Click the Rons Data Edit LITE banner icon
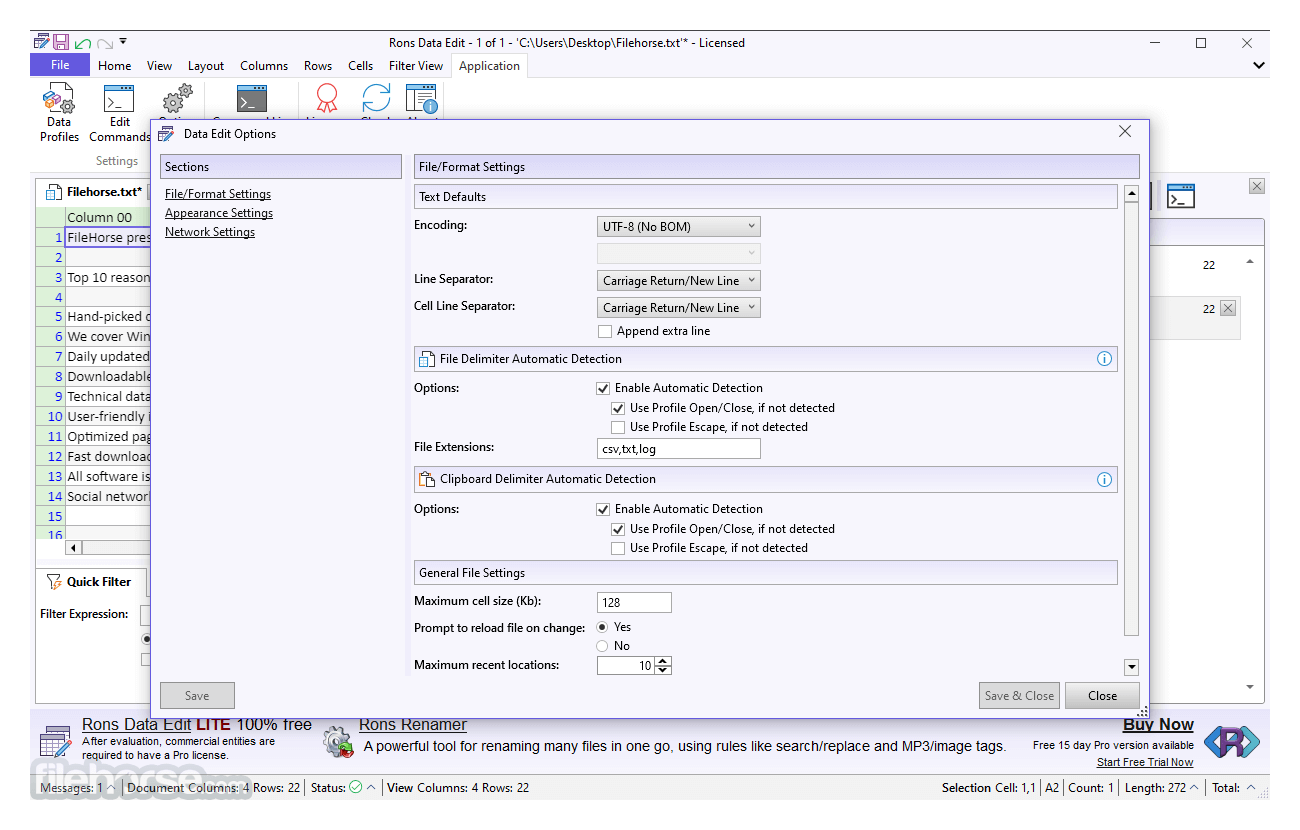This screenshot has width=1300, height=830. 55,741
